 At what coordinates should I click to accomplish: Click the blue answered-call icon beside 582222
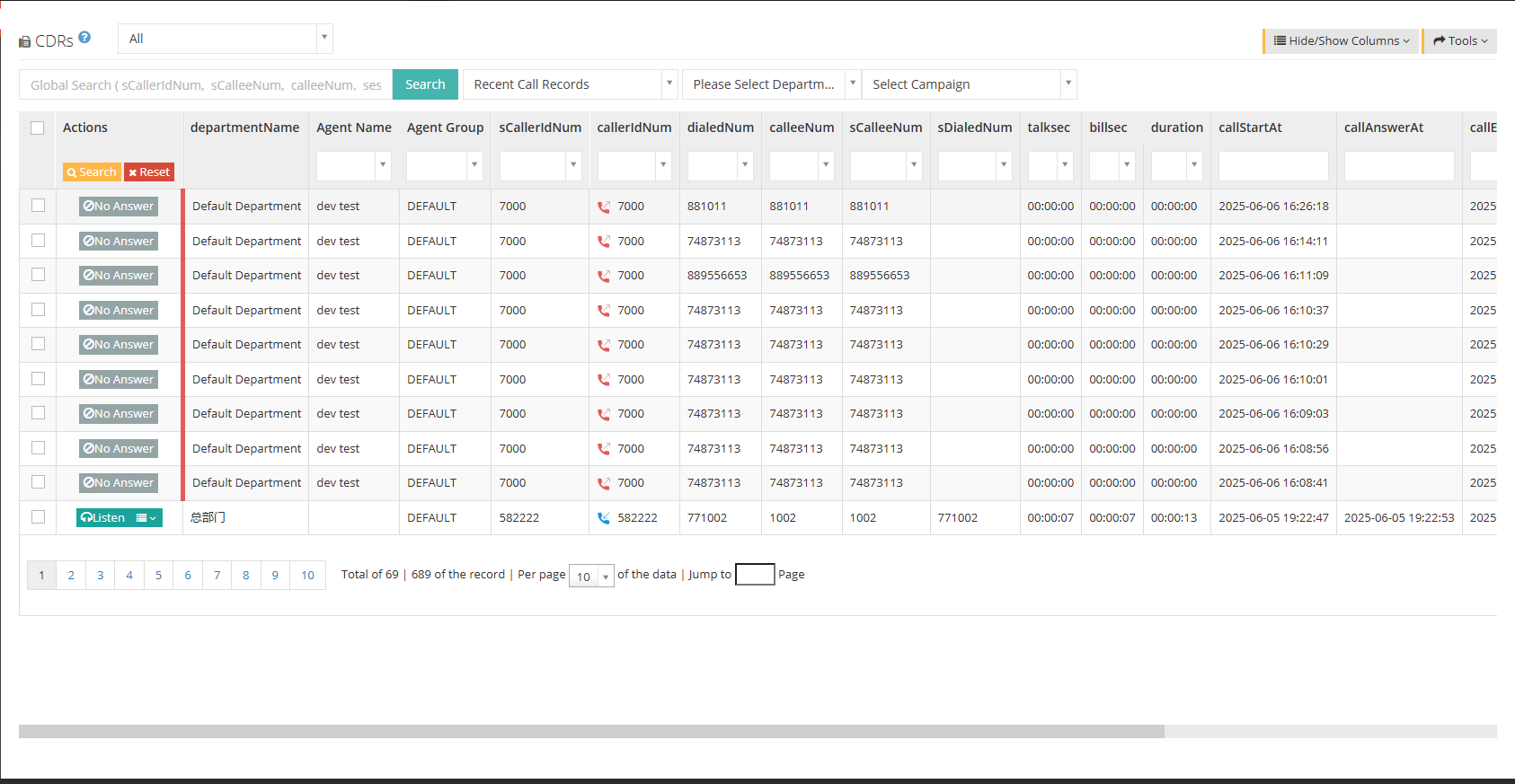pyautogui.click(x=604, y=518)
